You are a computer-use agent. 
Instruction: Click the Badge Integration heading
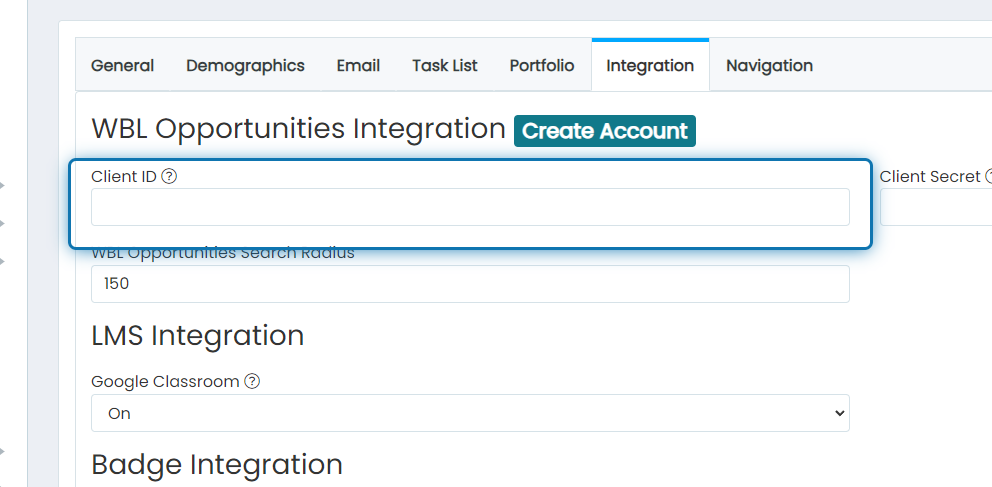pos(217,465)
